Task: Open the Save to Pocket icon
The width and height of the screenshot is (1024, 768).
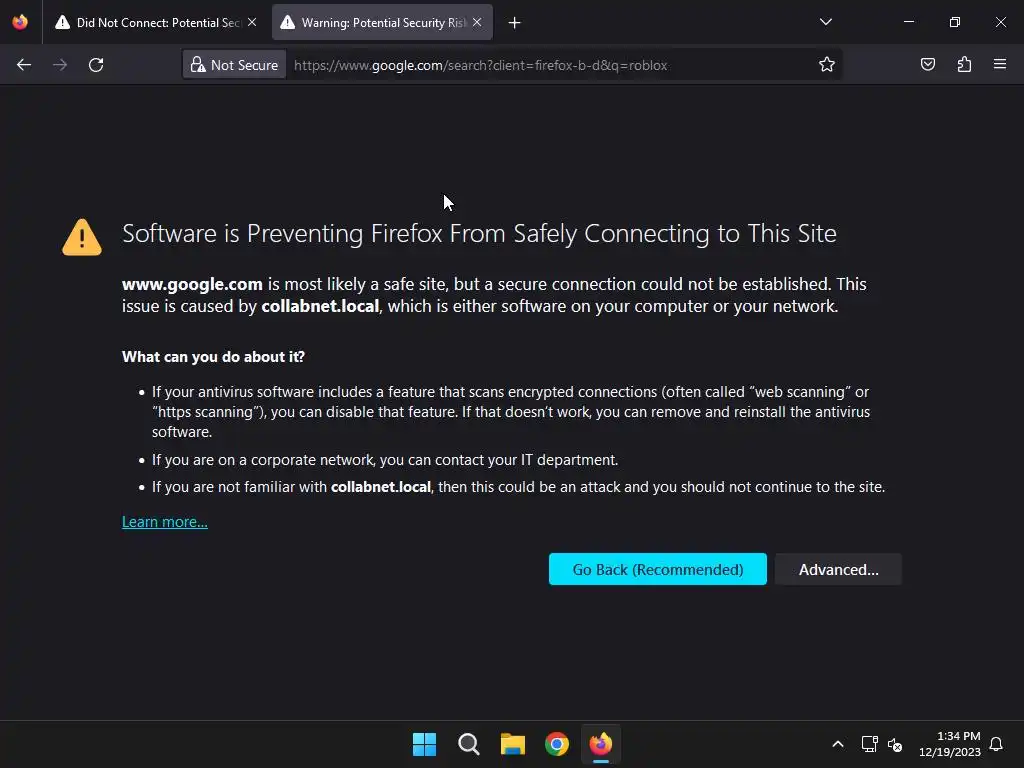Action: coord(928,64)
